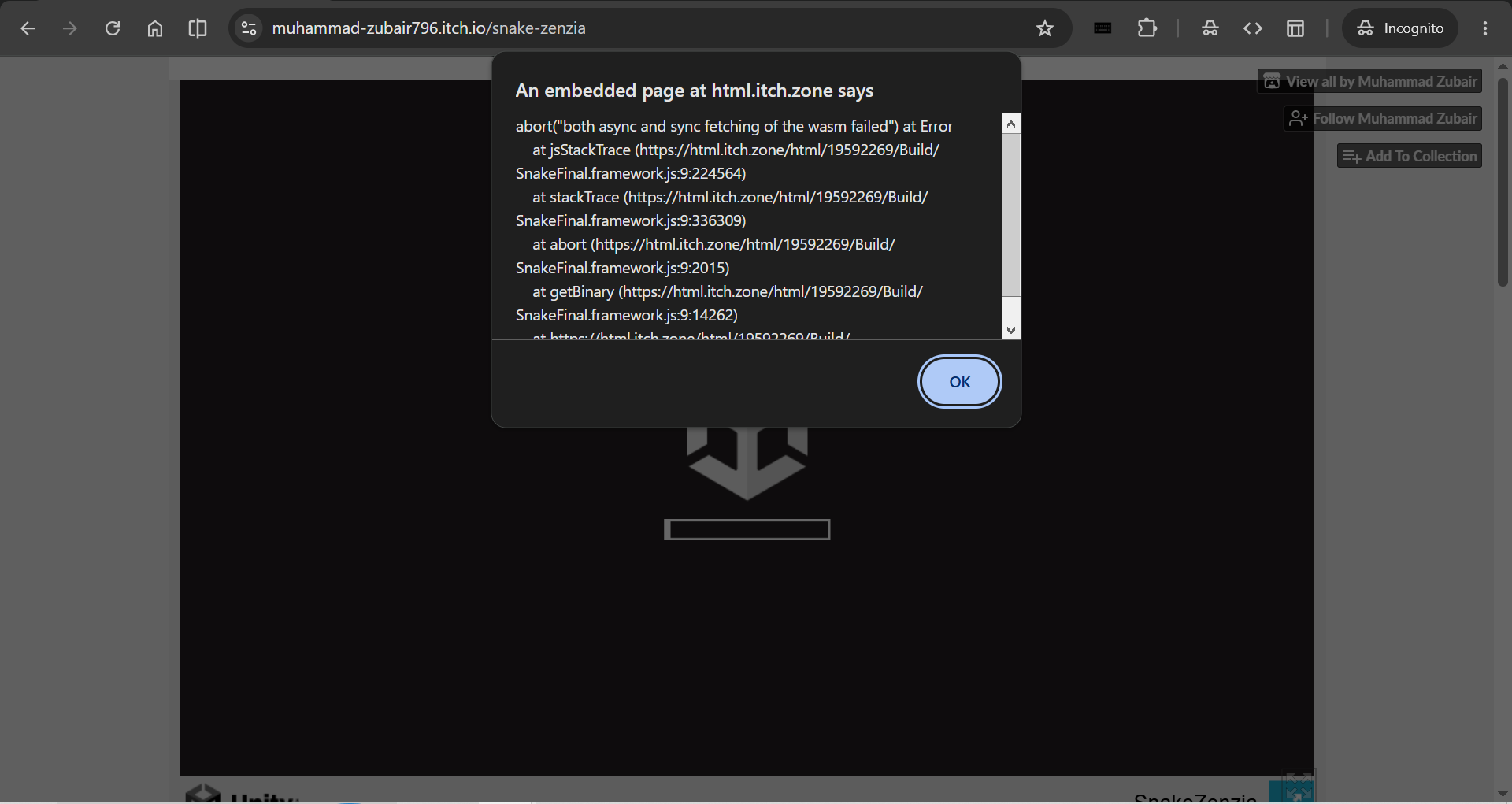Click the Unity logo in game frame
This screenshot has height=804, width=1512.
click(747, 463)
